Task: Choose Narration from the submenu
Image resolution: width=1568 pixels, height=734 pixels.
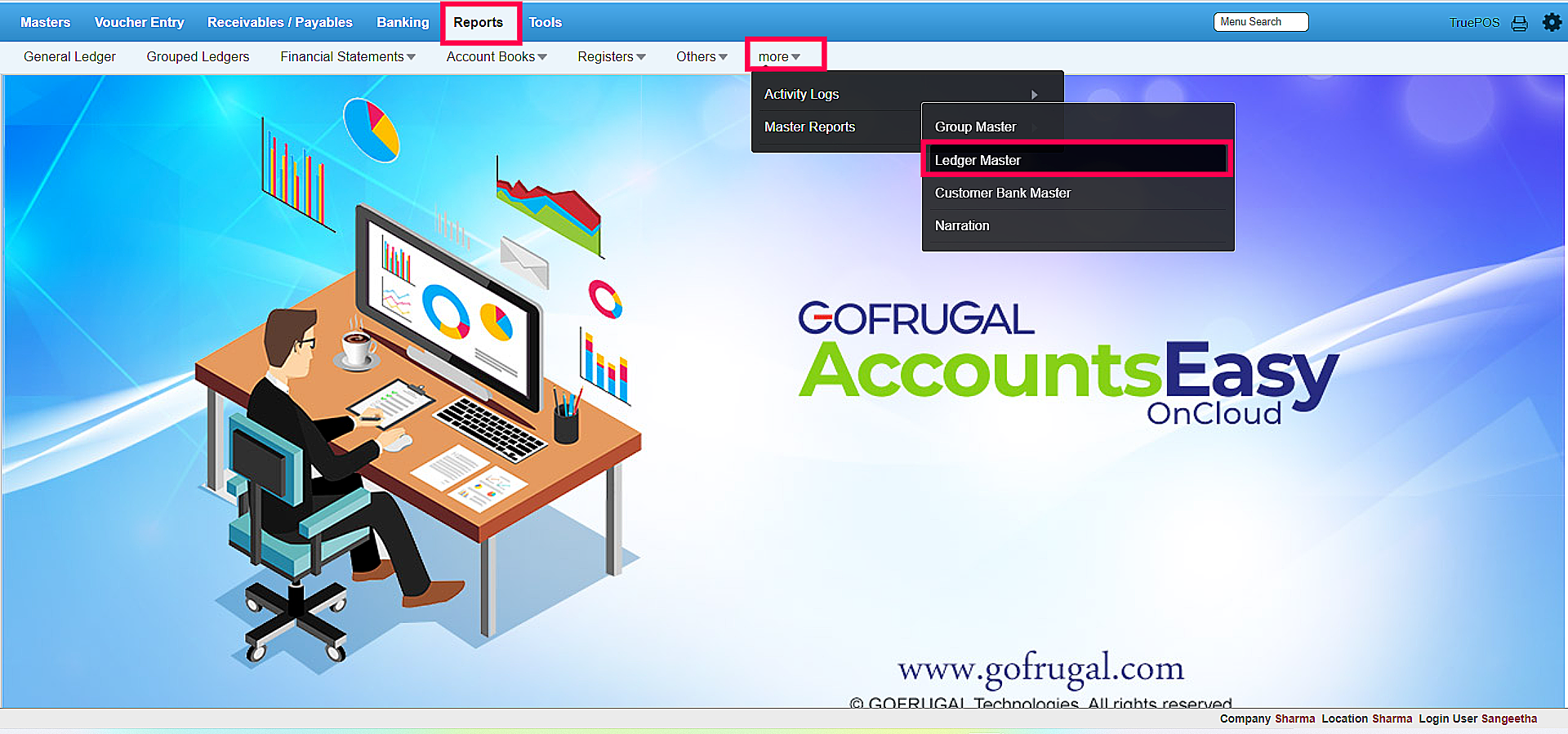Action: coord(1077,225)
